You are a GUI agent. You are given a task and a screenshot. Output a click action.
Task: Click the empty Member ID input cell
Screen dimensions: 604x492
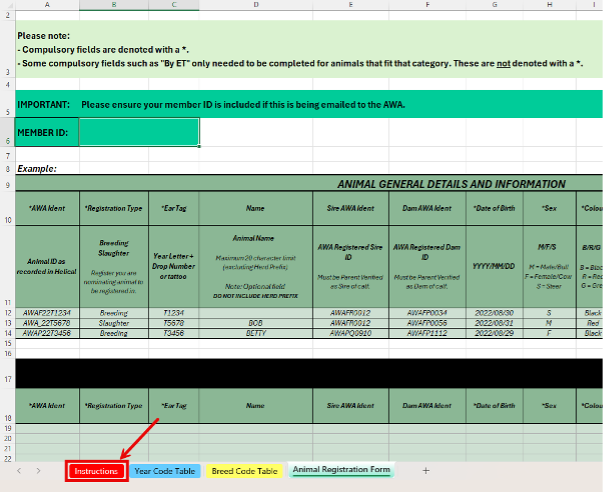coord(139,132)
